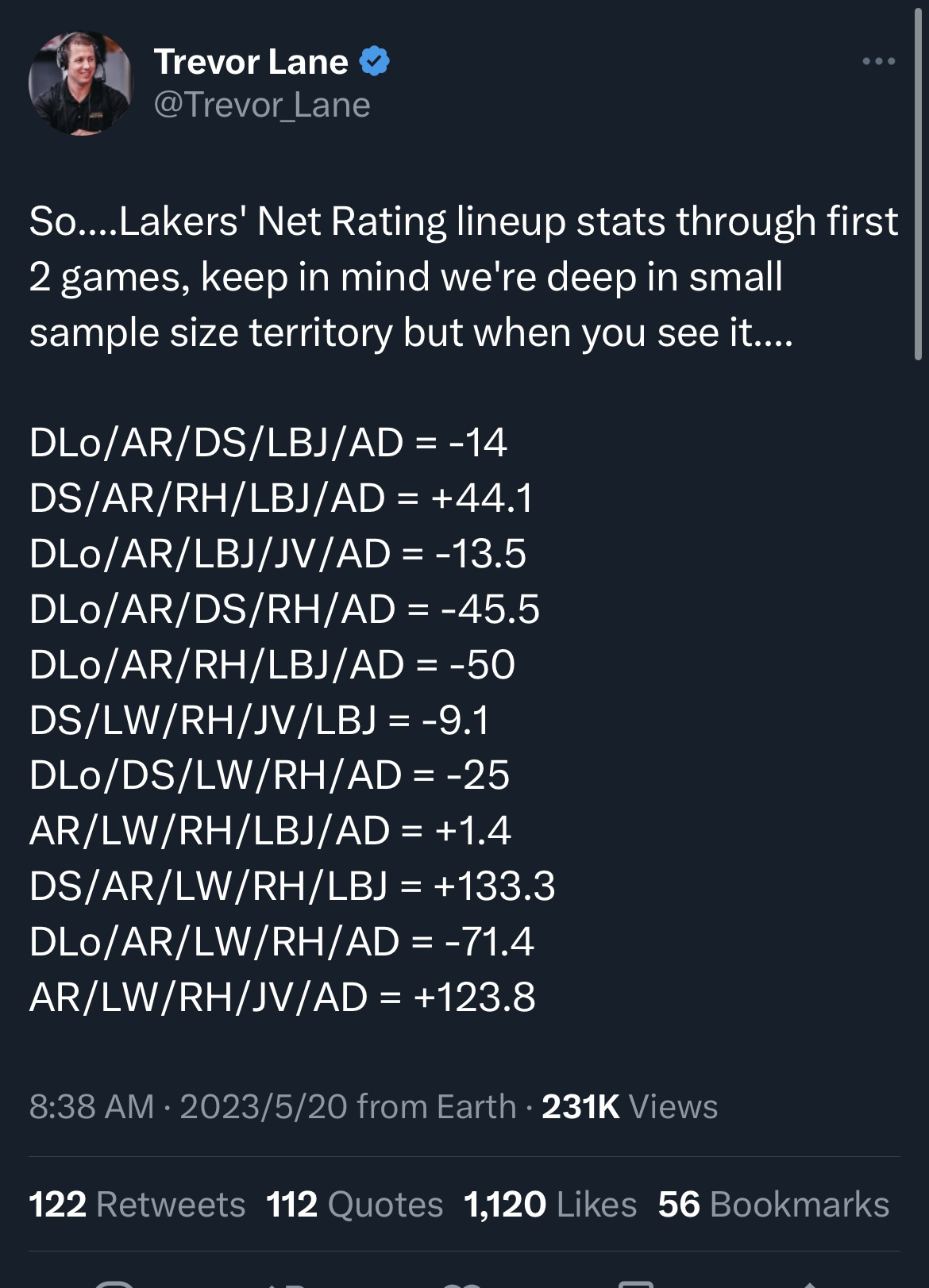View the 112 Quotes list
Image resolution: width=929 pixels, height=1288 pixels.
(354, 1205)
